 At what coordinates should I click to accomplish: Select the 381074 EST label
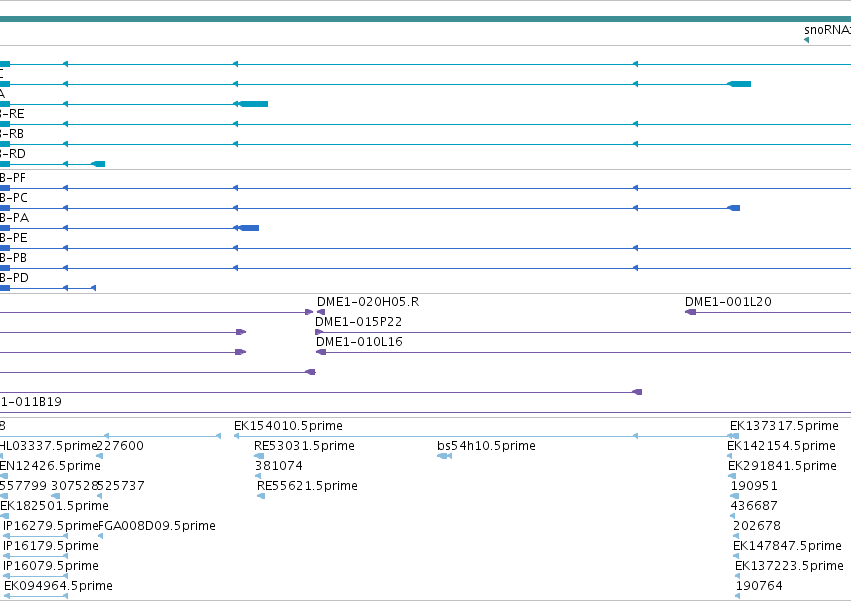[278, 466]
